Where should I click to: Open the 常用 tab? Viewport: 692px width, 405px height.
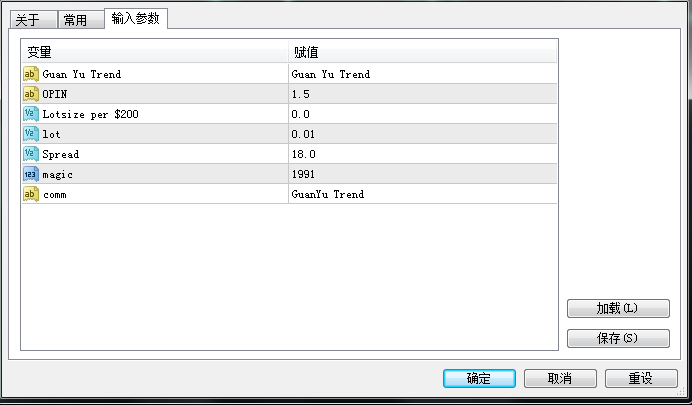(x=75, y=20)
